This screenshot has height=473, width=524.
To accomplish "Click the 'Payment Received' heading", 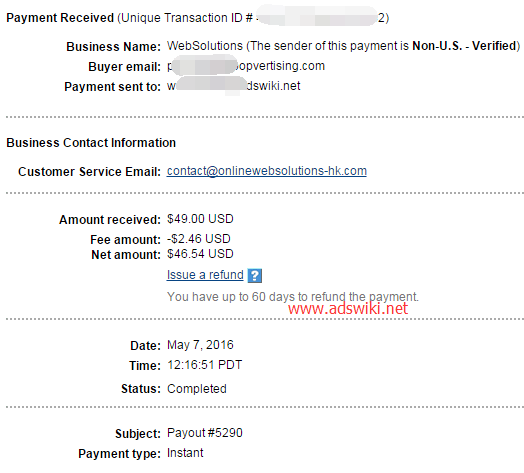I will pos(60,18).
